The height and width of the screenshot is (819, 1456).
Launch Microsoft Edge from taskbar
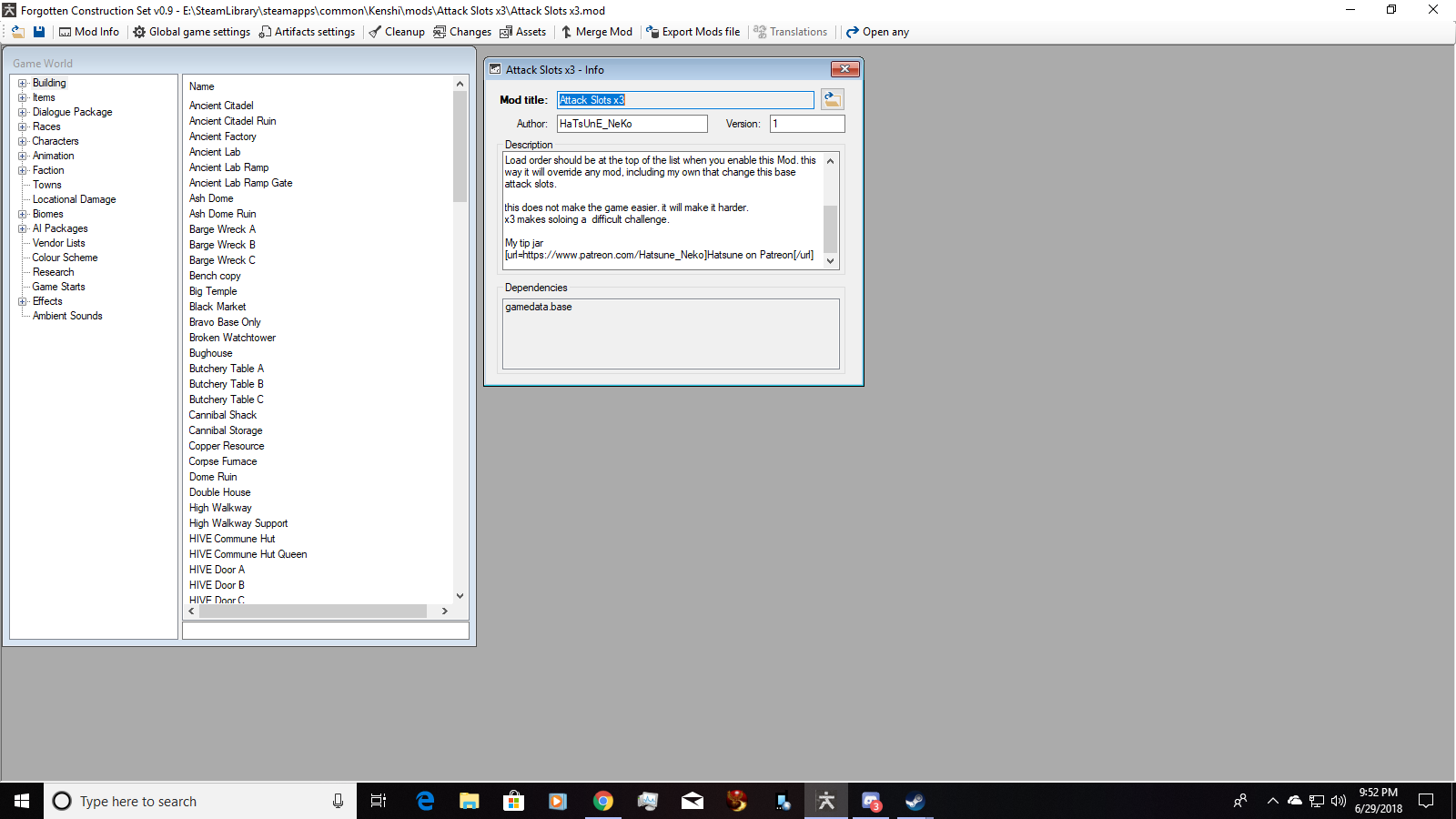point(425,801)
